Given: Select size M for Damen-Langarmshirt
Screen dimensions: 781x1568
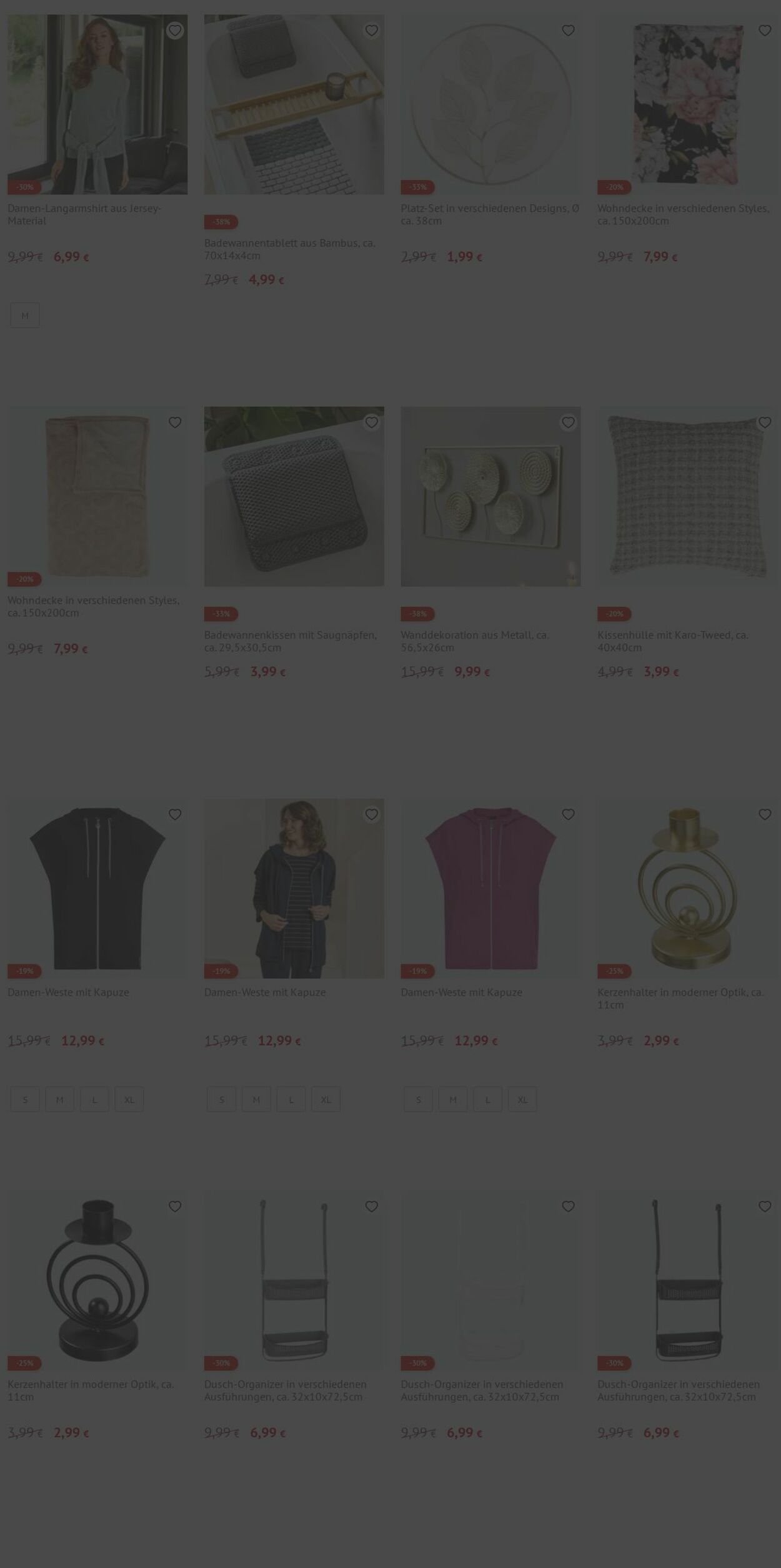Looking at the screenshot, I should pos(25,316).
